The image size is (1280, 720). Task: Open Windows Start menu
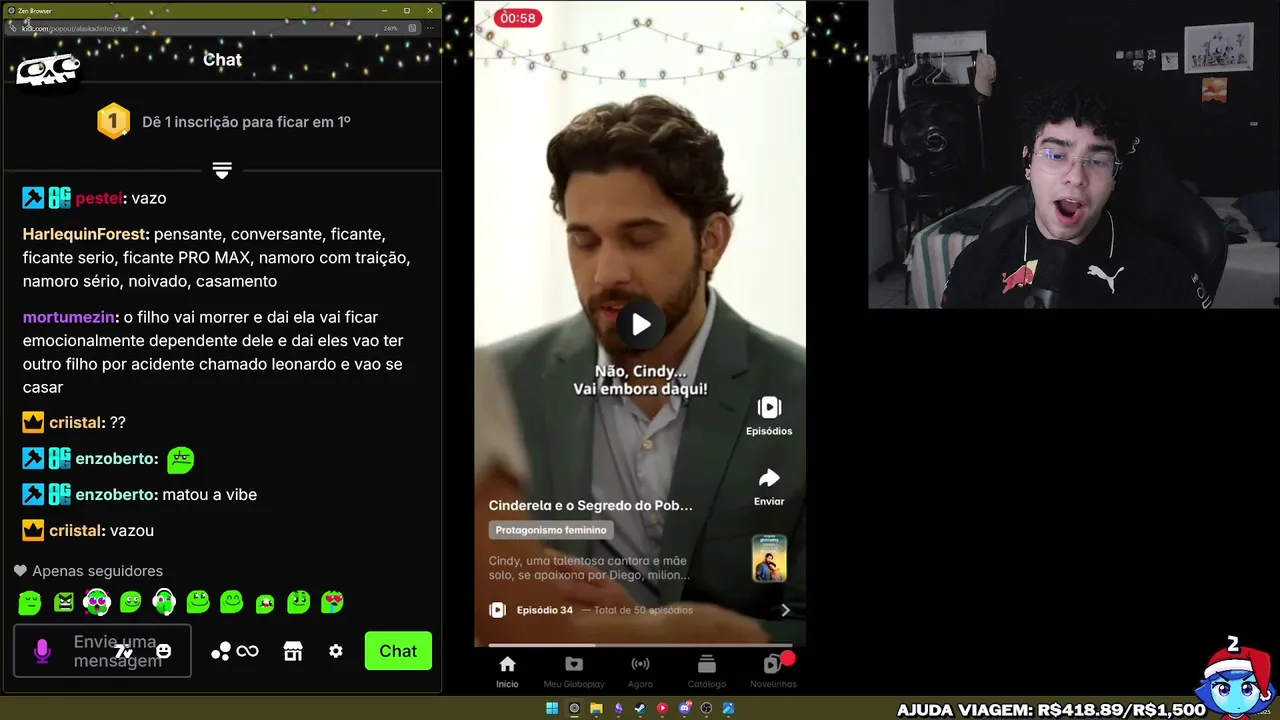552,709
